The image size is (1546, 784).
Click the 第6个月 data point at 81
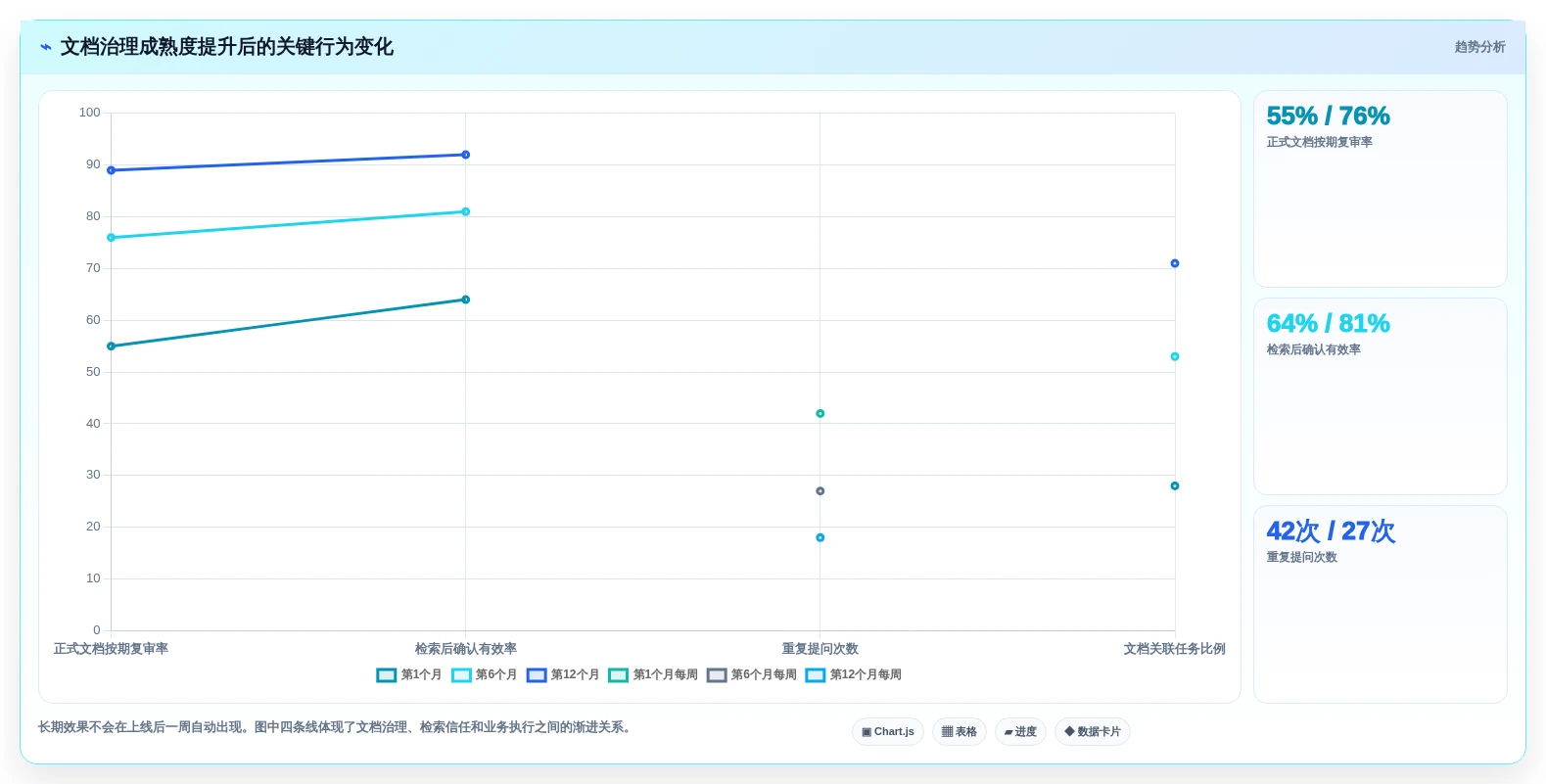pos(466,211)
